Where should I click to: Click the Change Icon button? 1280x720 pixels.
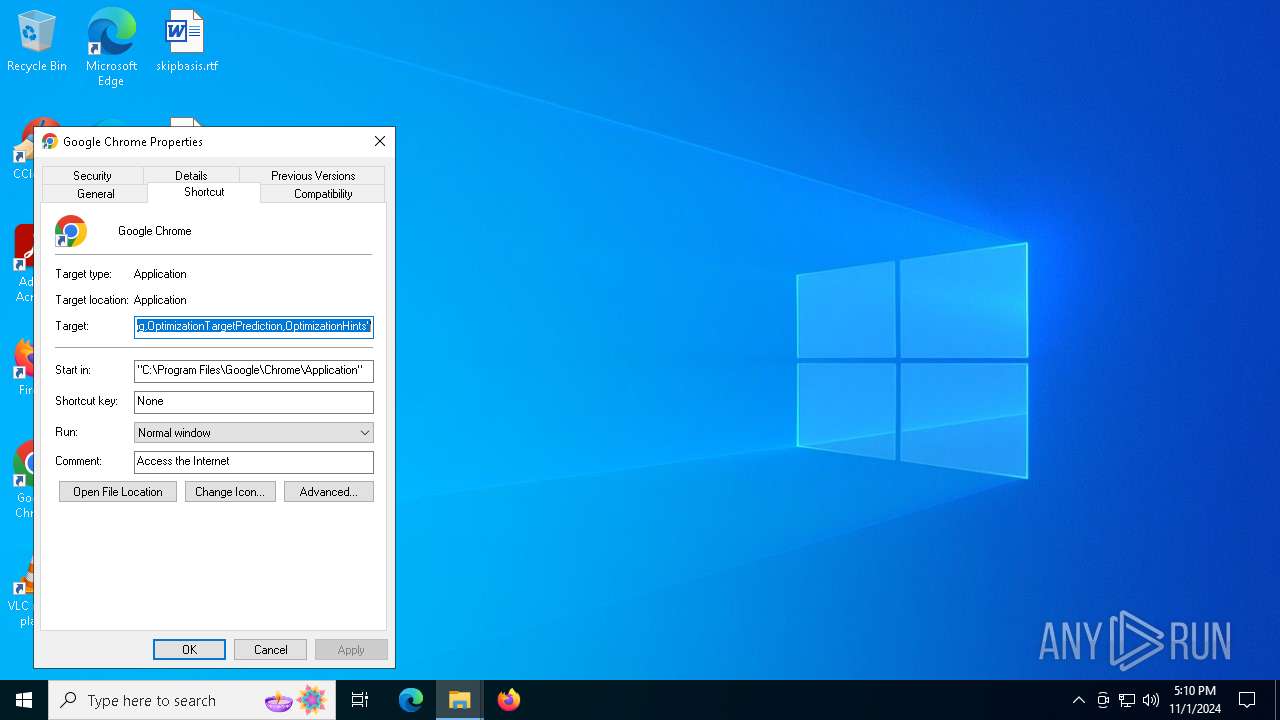(x=230, y=492)
